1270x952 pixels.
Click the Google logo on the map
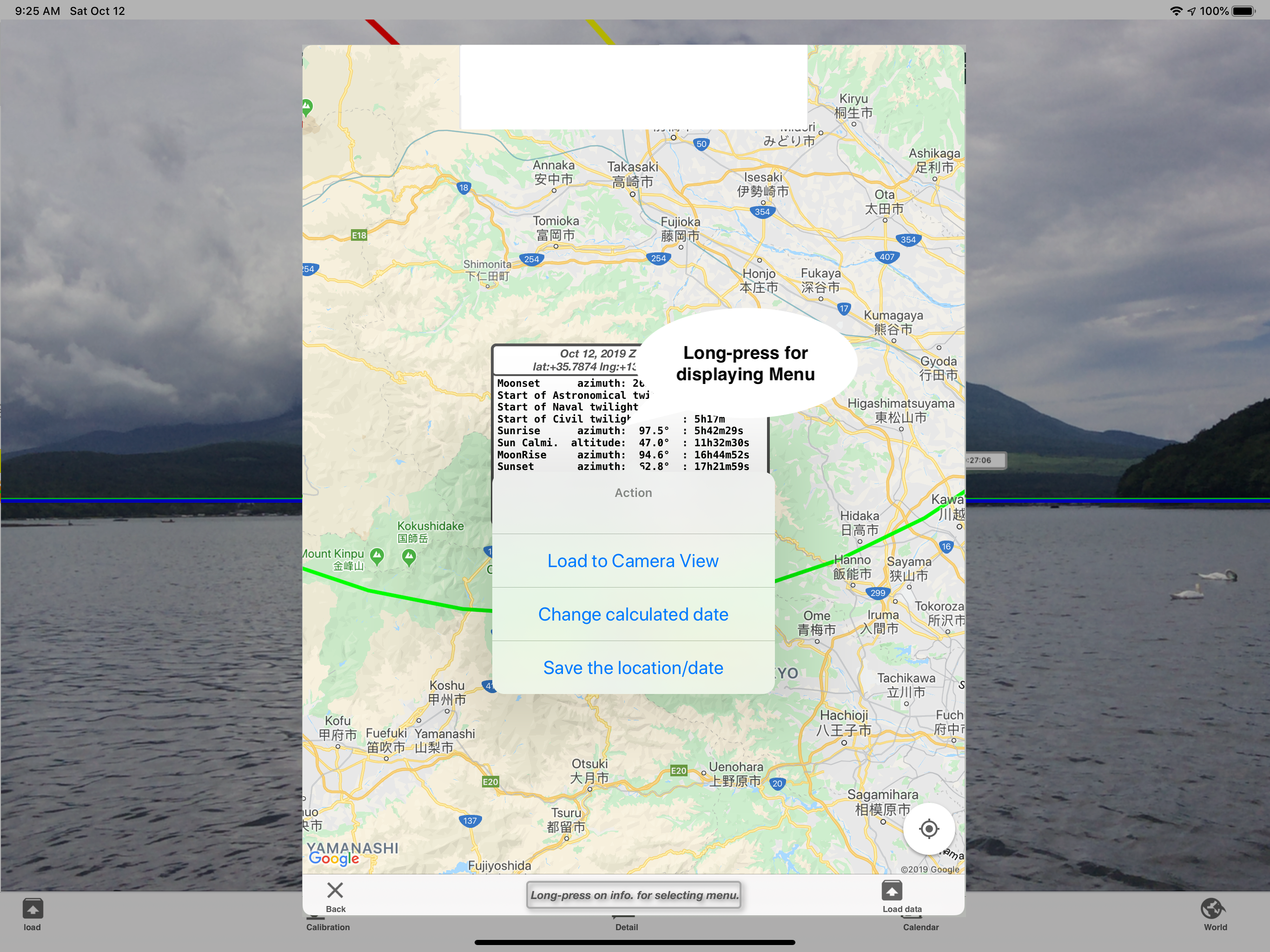click(334, 858)
